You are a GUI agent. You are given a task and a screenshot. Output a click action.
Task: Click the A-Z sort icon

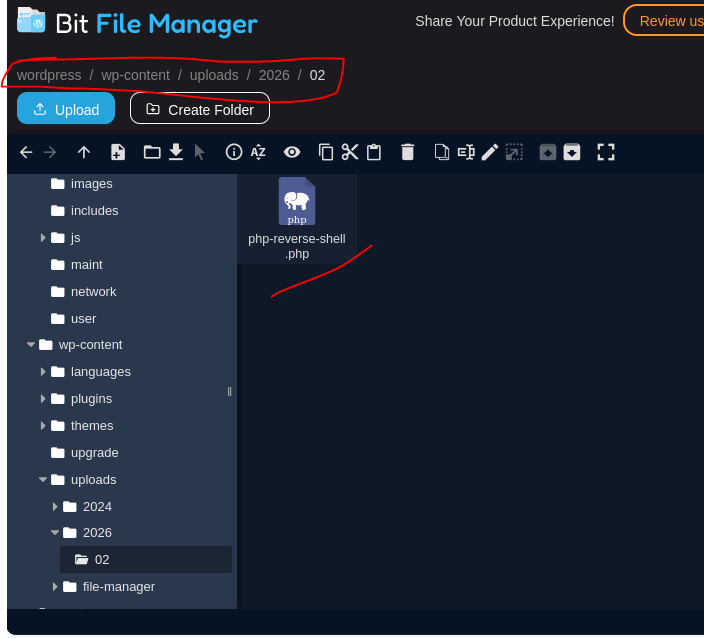258,152
